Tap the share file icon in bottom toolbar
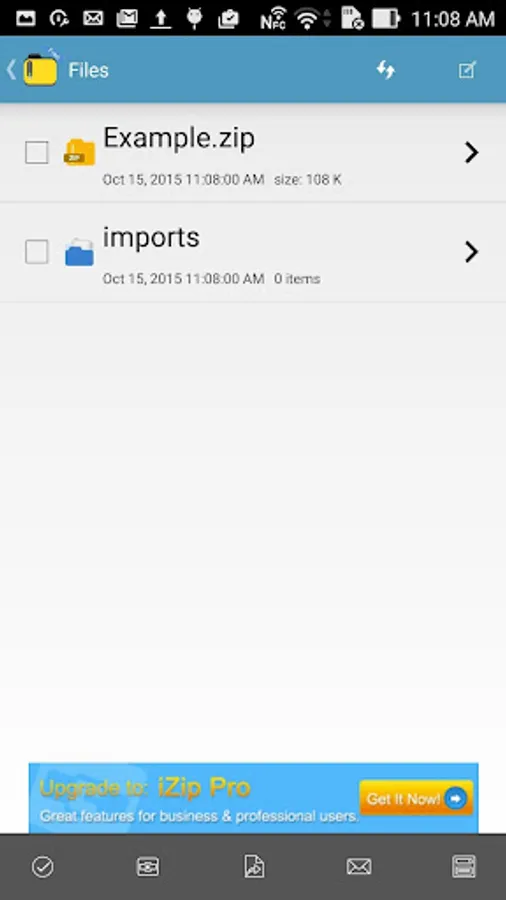The width and height of the screenshot is (506, 900). click(254, 866)
